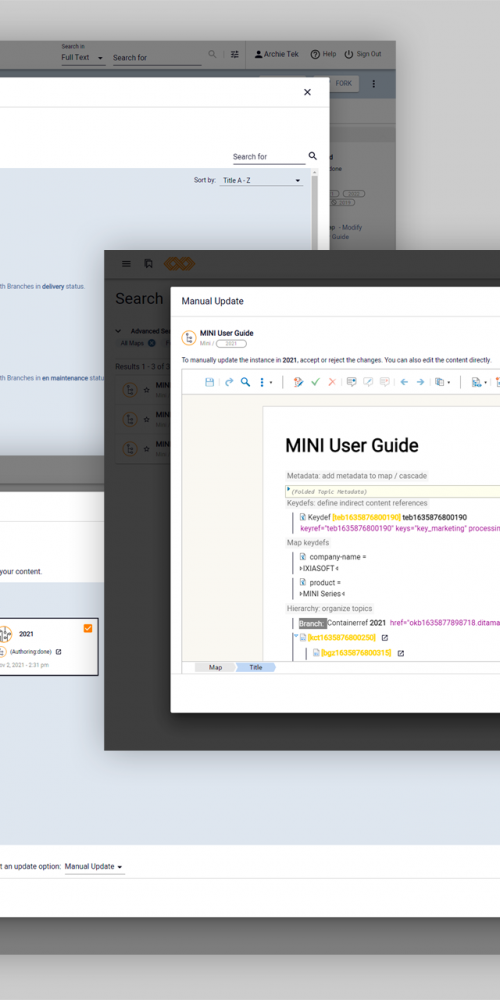500x1000 pixels.
Task: Open the Full Text search-in dropdown
Action: point(83,57)
